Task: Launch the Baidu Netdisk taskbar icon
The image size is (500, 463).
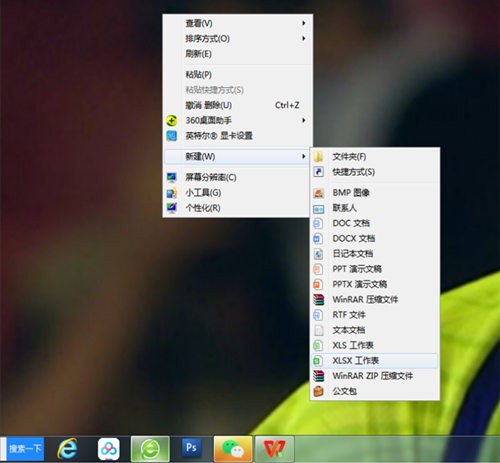Action: (x=108, y=449)
